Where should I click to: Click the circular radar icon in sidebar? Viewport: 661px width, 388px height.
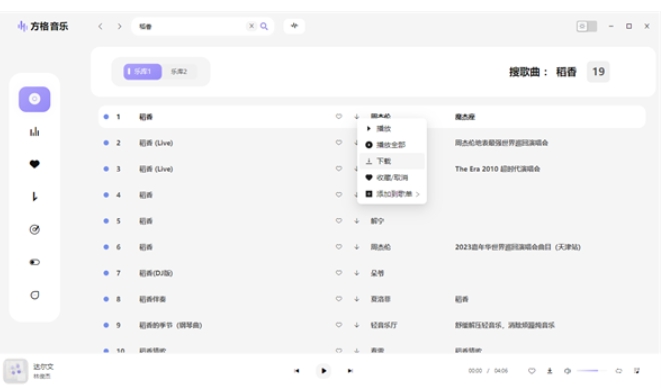click(35, 229)
